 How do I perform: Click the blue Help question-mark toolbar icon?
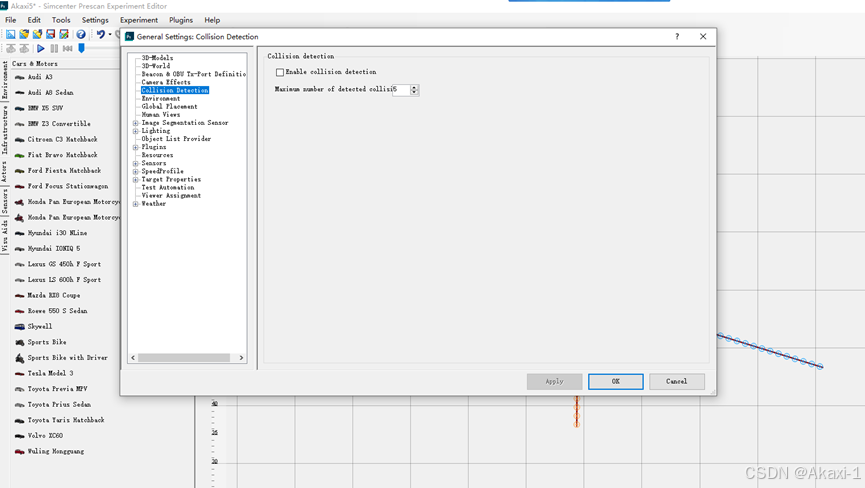[x=81, y=34]
